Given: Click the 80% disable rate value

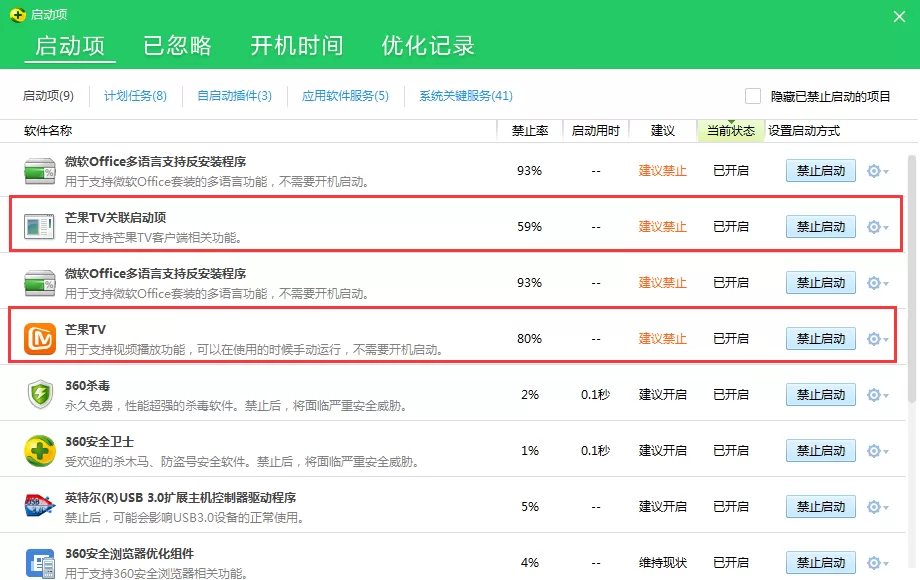Looking at the screenshot, I should 529,339.
